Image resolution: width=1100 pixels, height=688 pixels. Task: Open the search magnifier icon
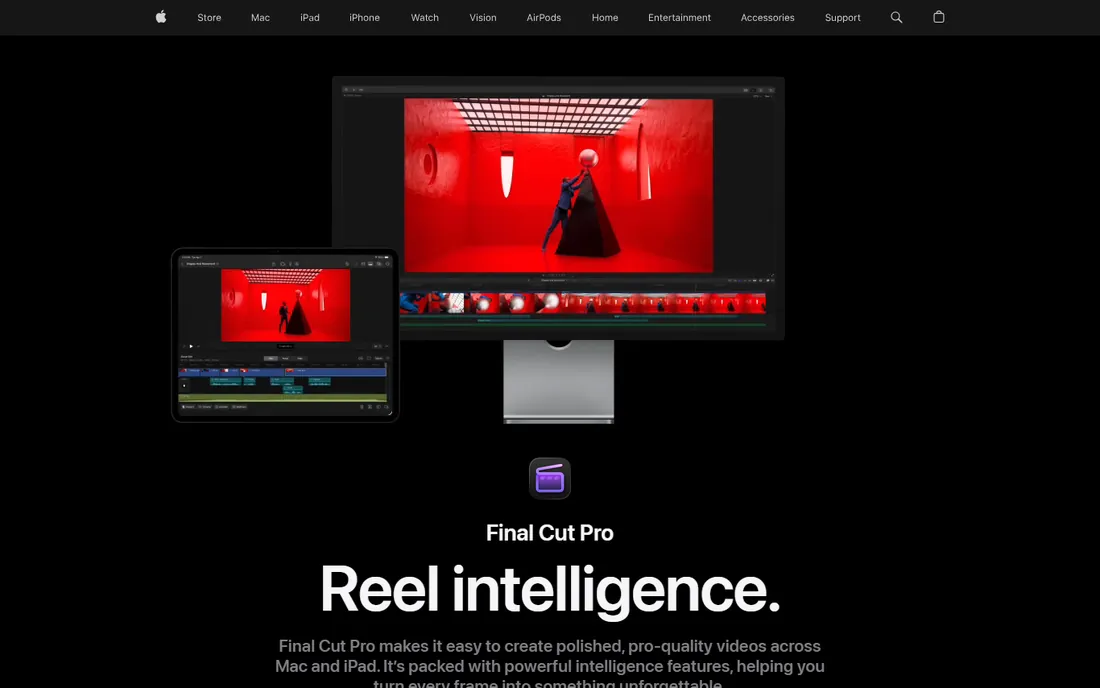click(896, 18)
